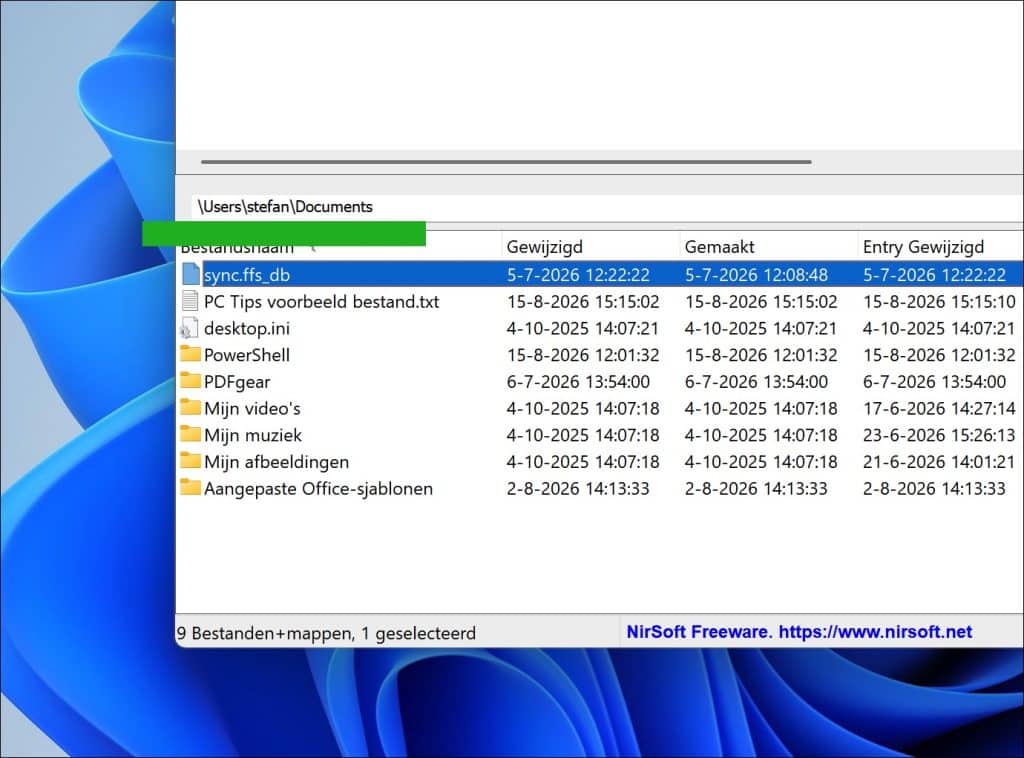
Task: Click the Mijn afbeeldingen folder icon
Action: 190,461
